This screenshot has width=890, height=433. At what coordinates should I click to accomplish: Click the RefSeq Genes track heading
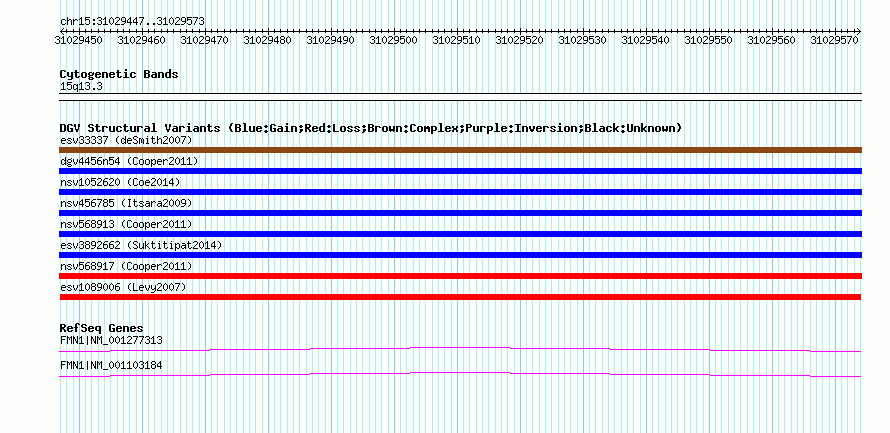(x=101, y=329)
